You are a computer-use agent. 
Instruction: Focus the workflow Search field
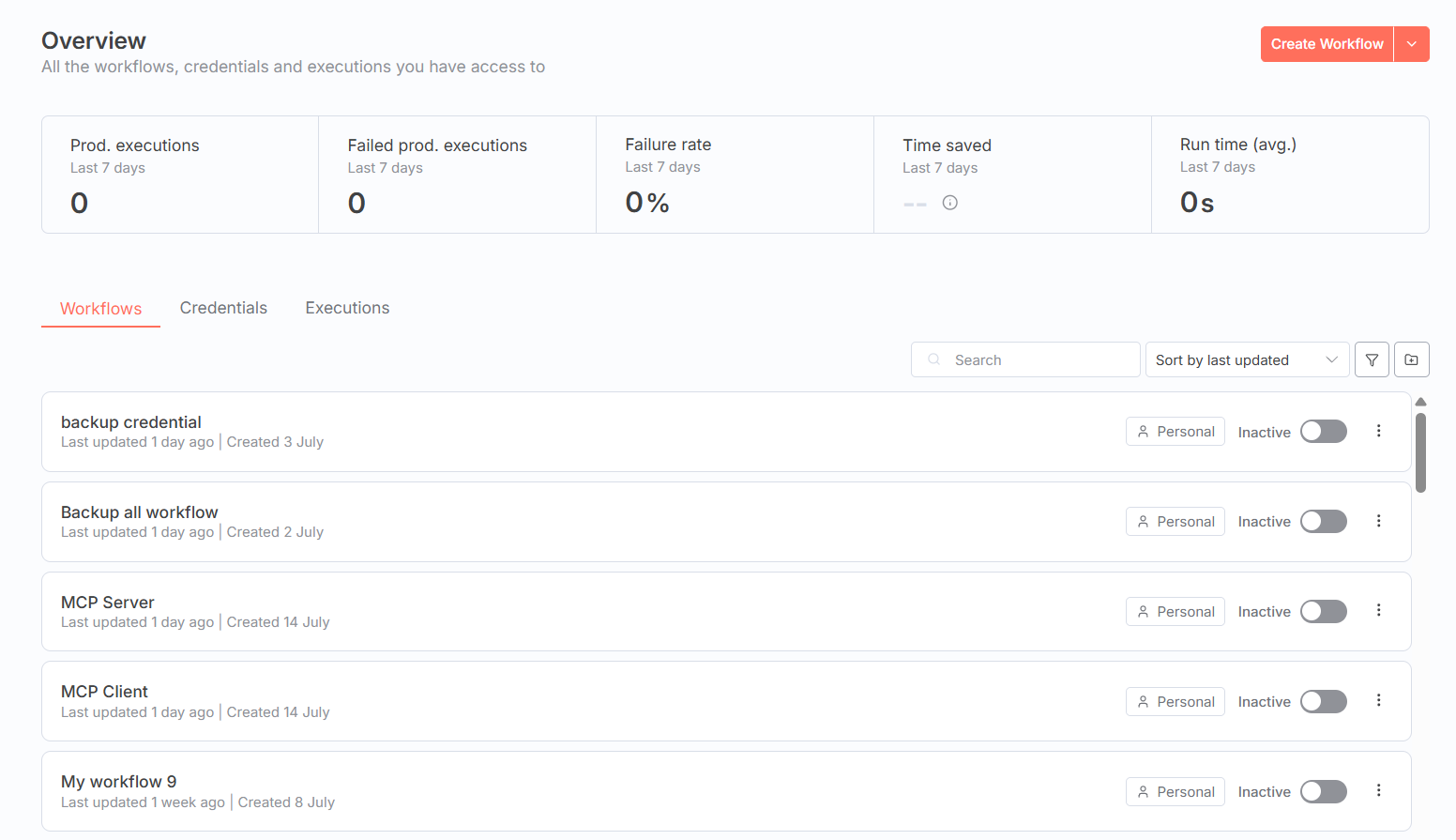[x=1025, y=359]
